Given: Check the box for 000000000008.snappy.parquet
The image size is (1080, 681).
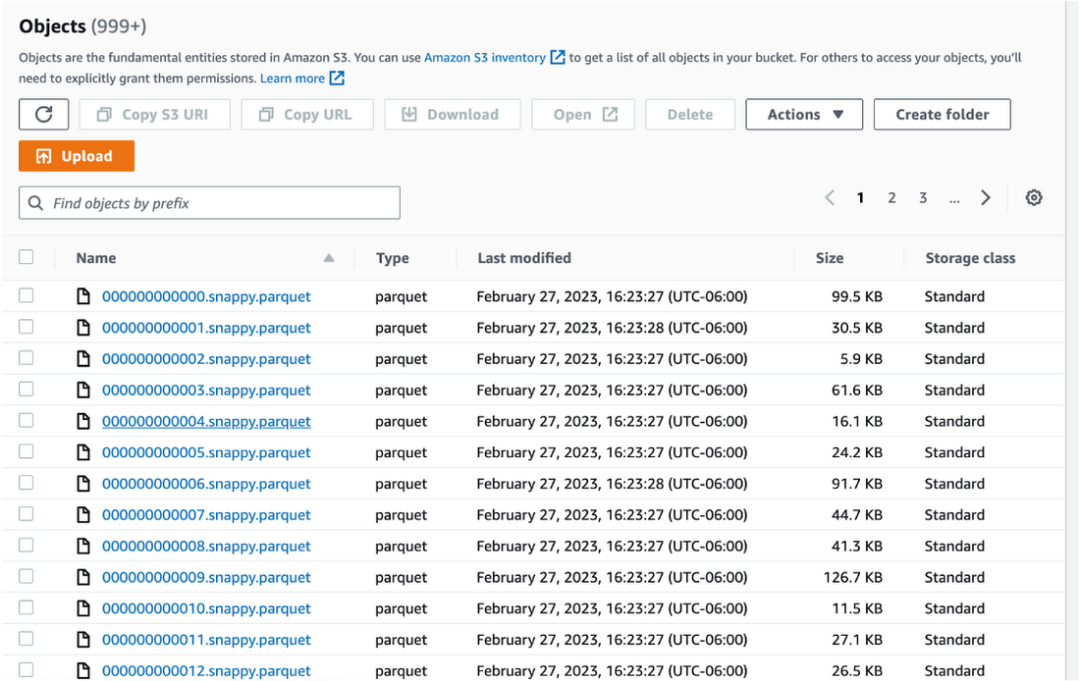Looking at the screenshot, I should (x=26, y=545).
